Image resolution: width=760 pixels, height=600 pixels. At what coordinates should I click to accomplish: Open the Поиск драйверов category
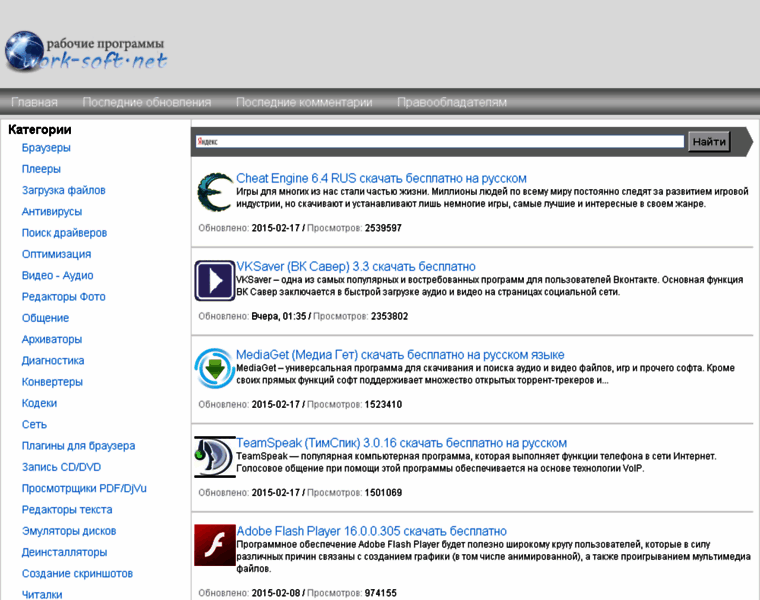point(64,233)
